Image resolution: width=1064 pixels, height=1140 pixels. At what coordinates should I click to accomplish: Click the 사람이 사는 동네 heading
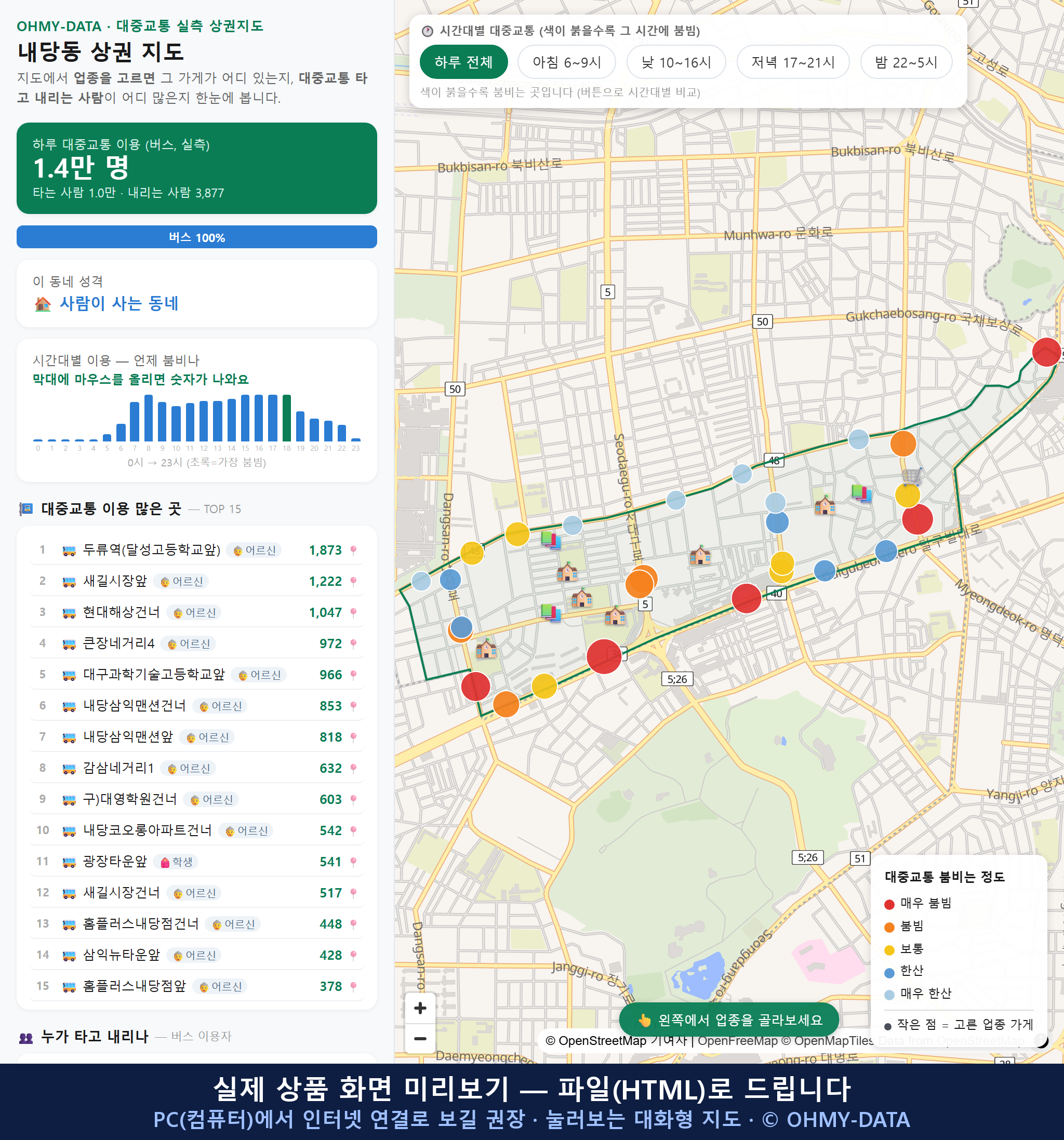pyautogui.click(x=119, y=303)
